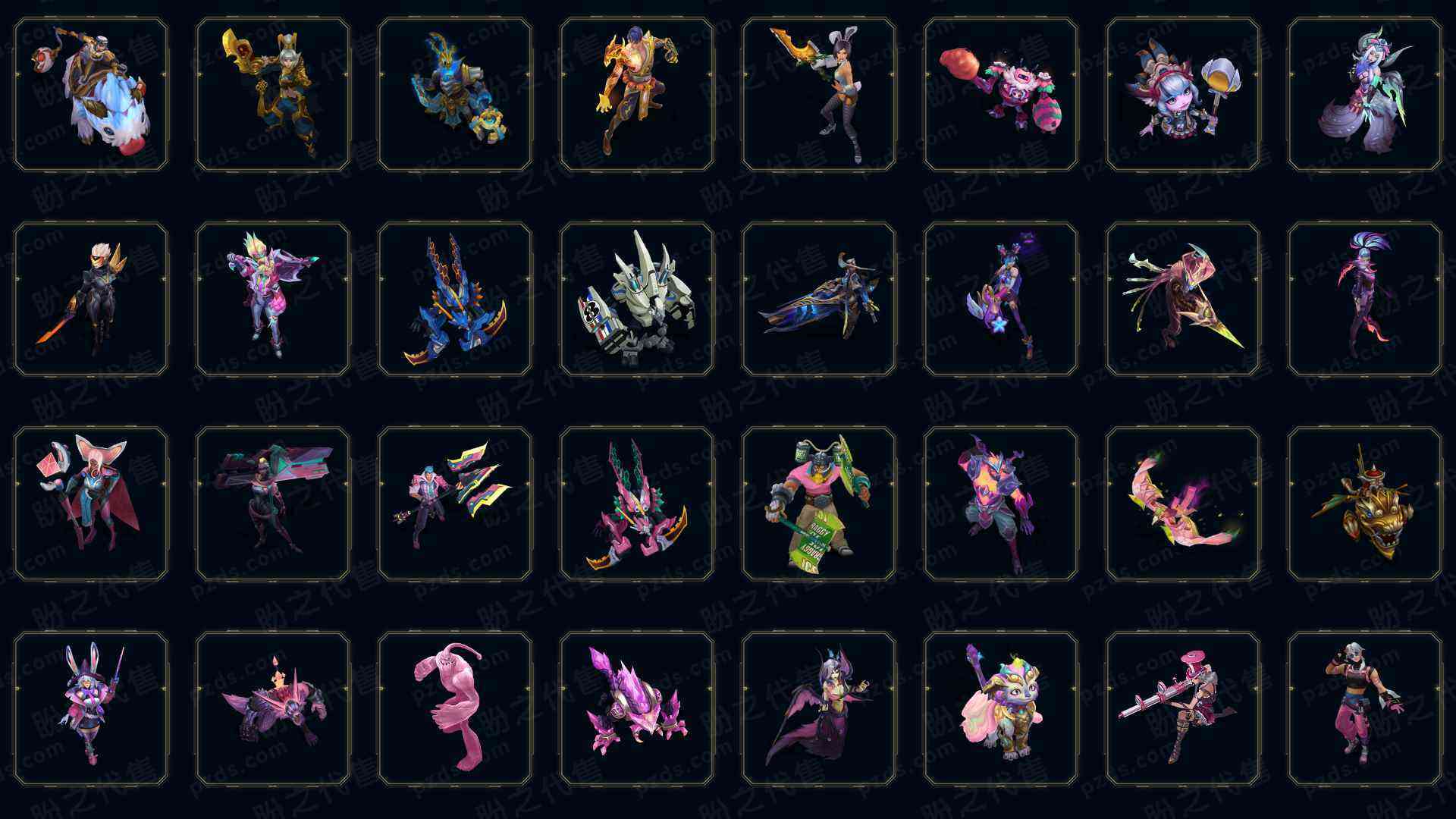The image size is (1456, 819).
Task: Choose the pink mech scorpion skin
Action: tap(637, 504)
